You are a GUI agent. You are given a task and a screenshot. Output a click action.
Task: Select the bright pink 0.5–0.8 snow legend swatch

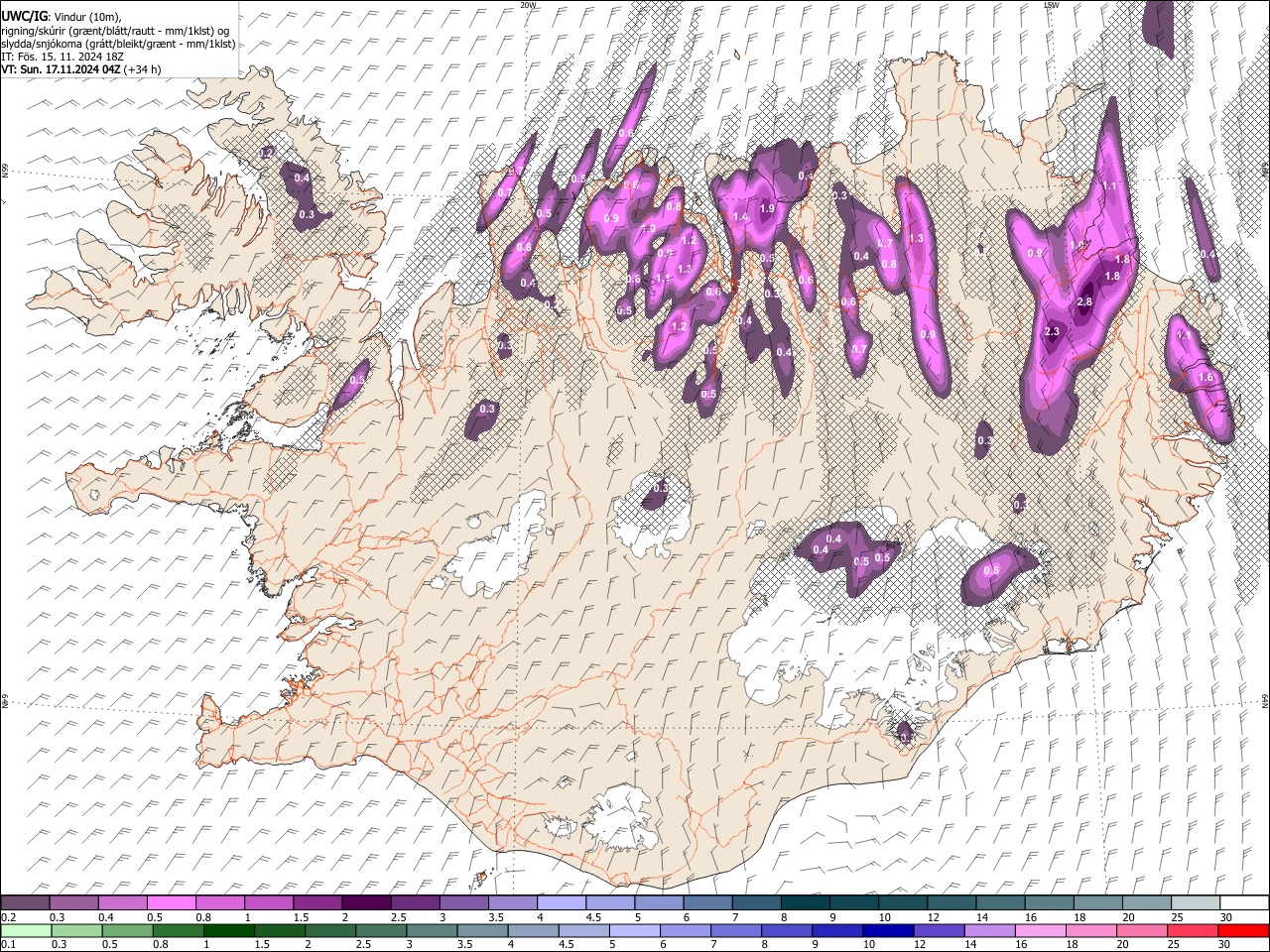[x=171, y=902]
